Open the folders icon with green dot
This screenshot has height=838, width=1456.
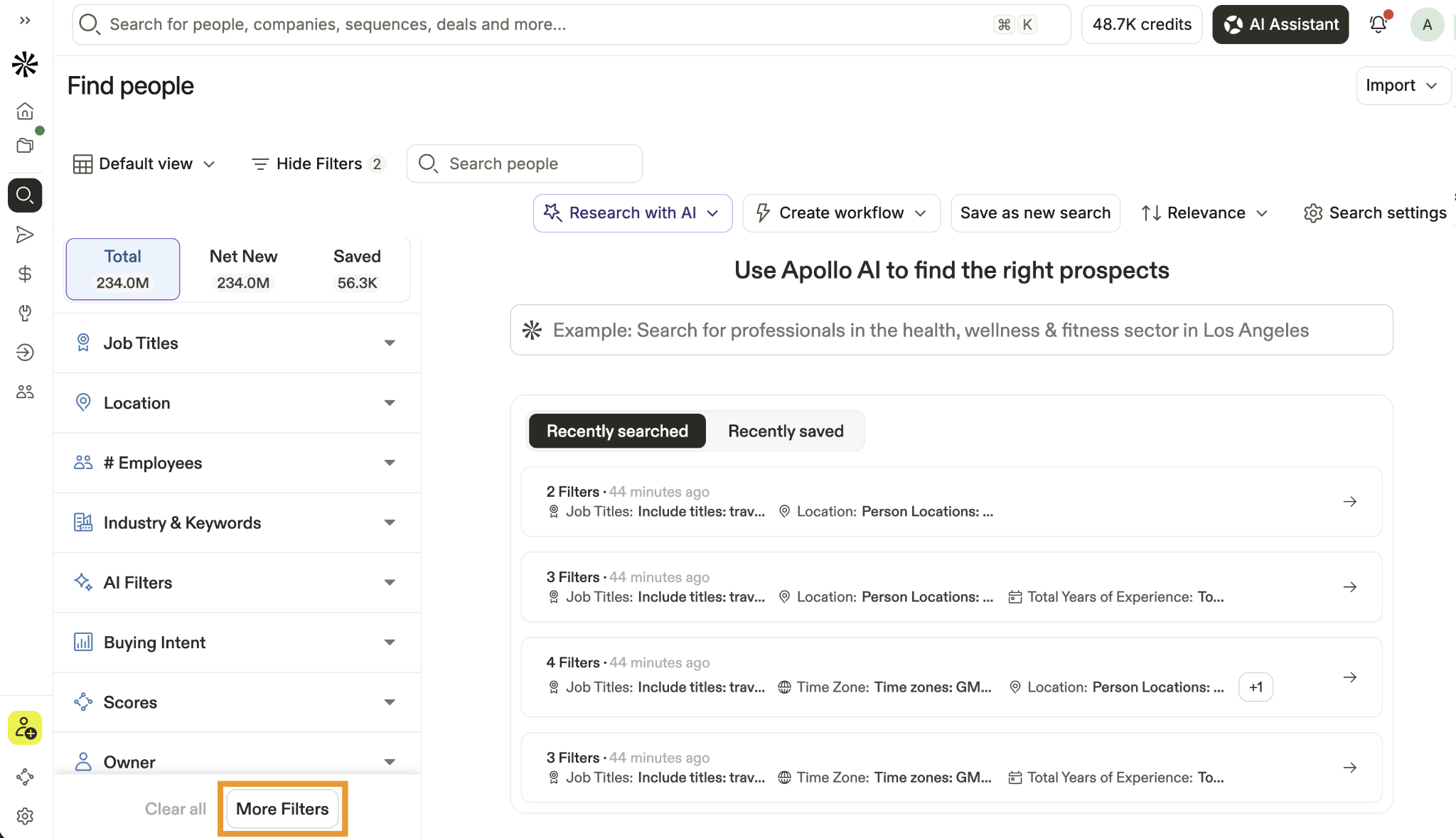tap(25, 145)
